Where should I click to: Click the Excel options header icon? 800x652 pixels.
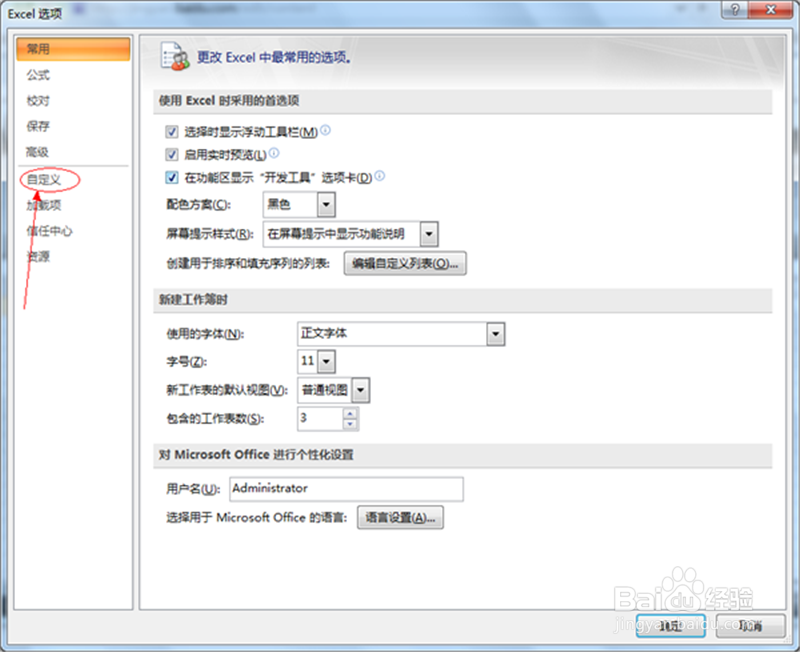tap(174, 56)
